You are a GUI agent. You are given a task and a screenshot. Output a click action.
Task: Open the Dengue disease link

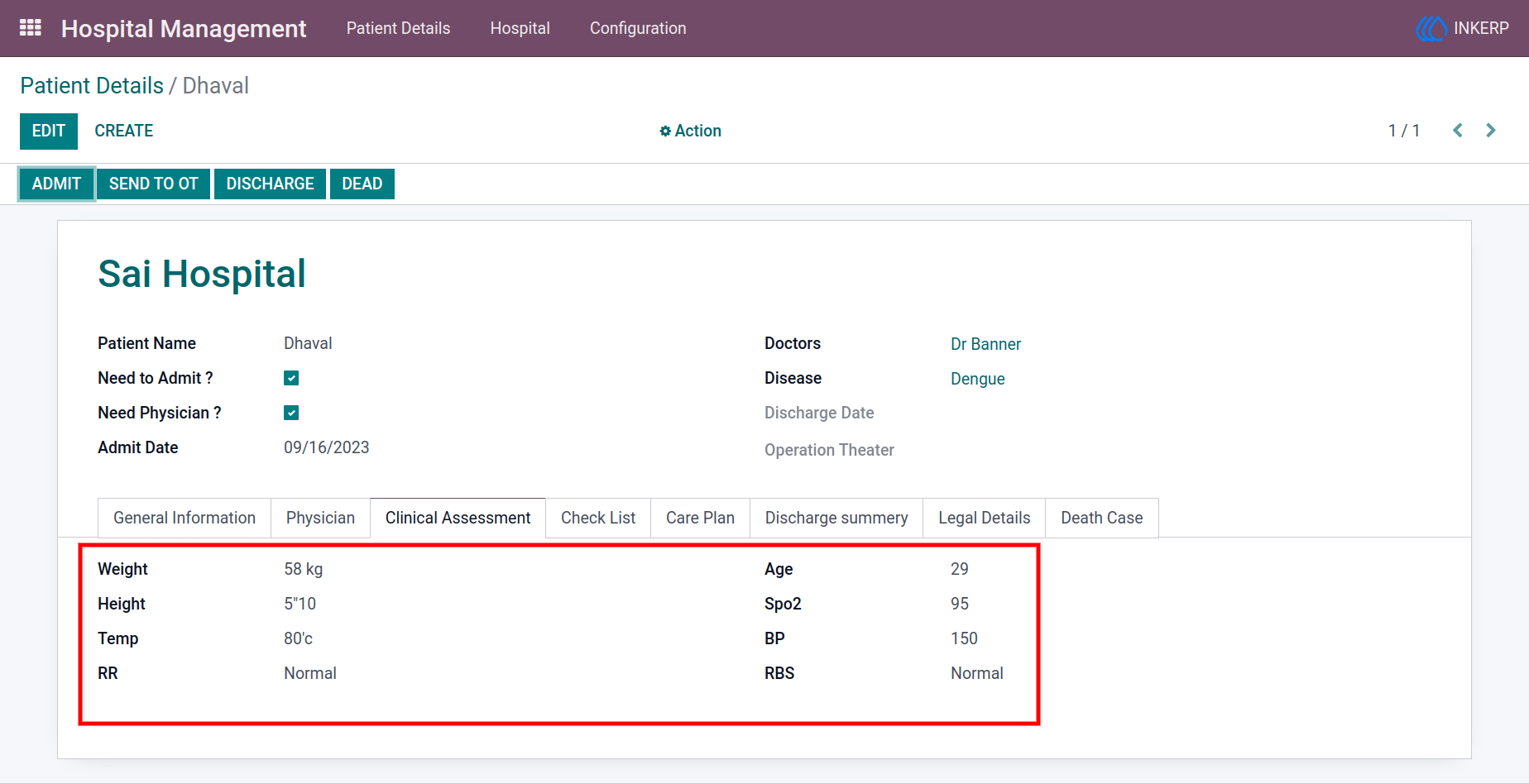tap(978, 379)
